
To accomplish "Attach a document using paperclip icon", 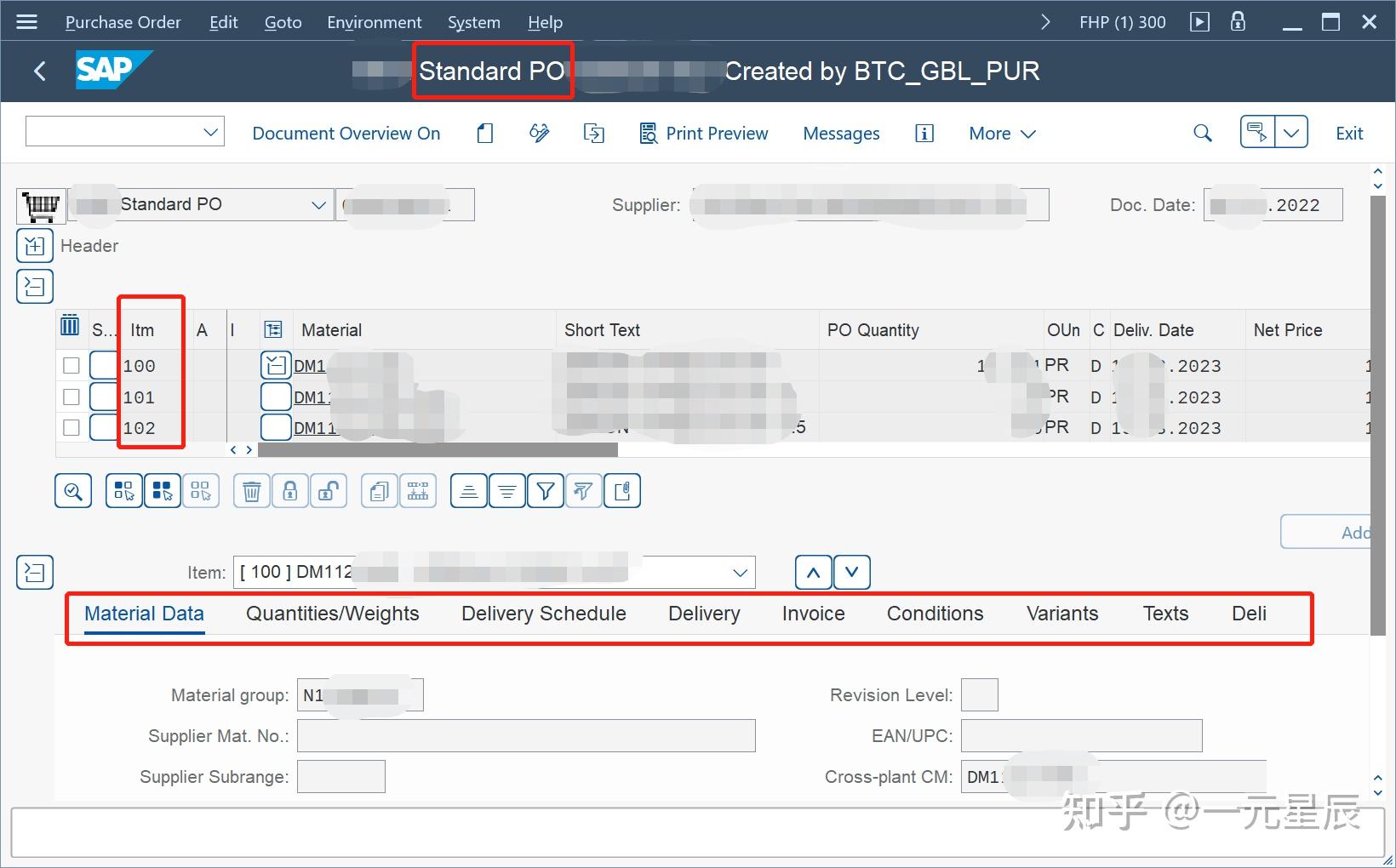I will pos(622,490).
